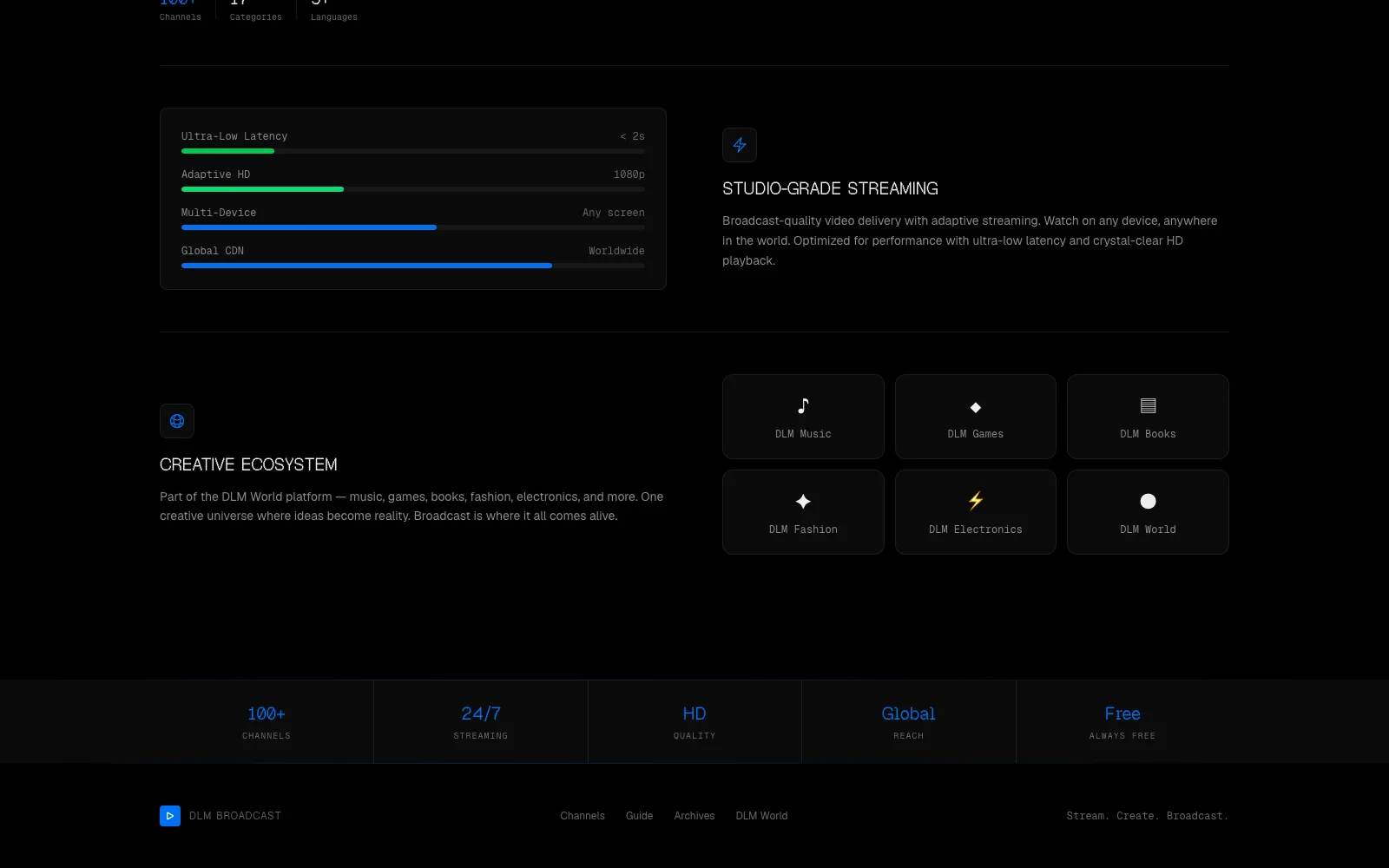Click the yellow bolt icon in DLM Electronics
This screenshot has width=1389, height=868.
(x=976, y=501)
